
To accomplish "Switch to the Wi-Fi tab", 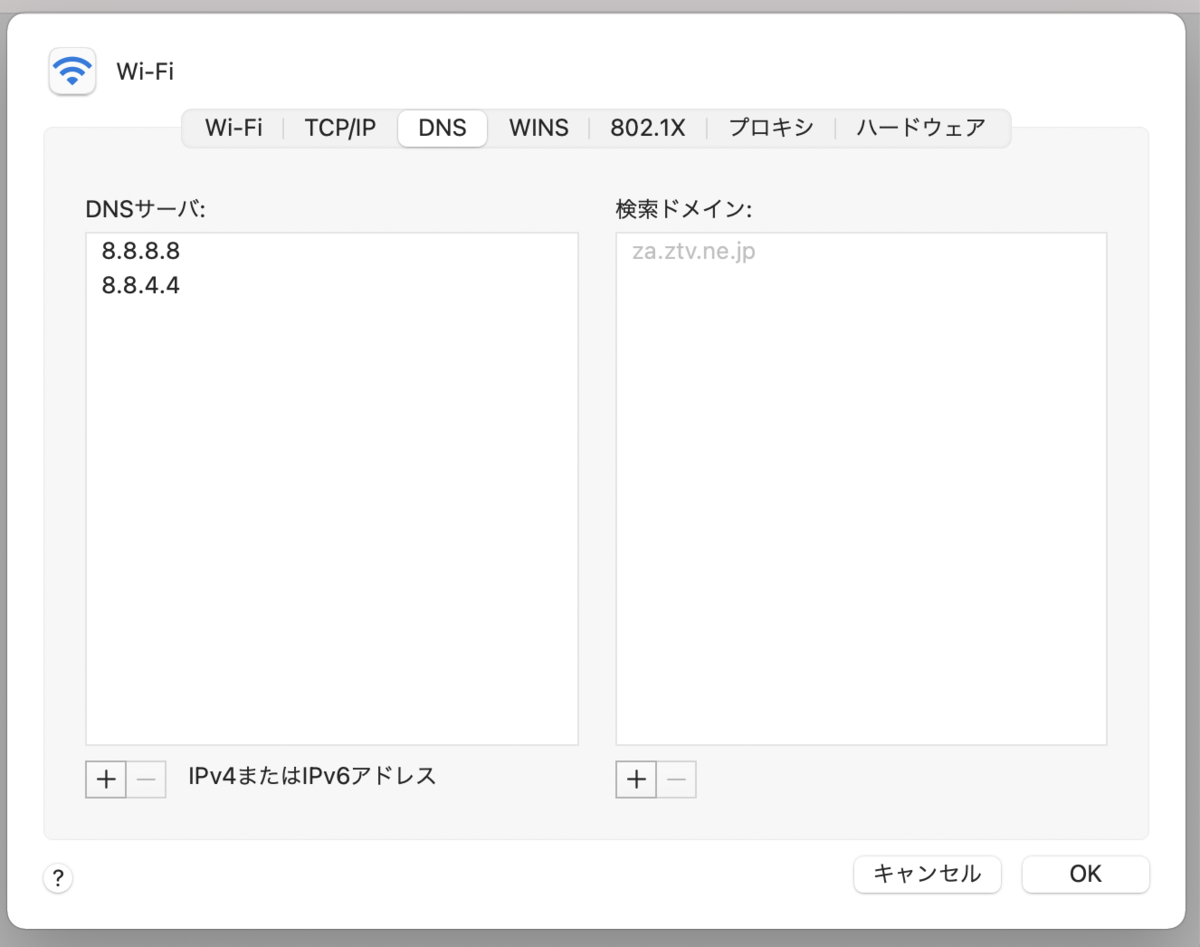I will pyautogui.click(x=234, y=128).
